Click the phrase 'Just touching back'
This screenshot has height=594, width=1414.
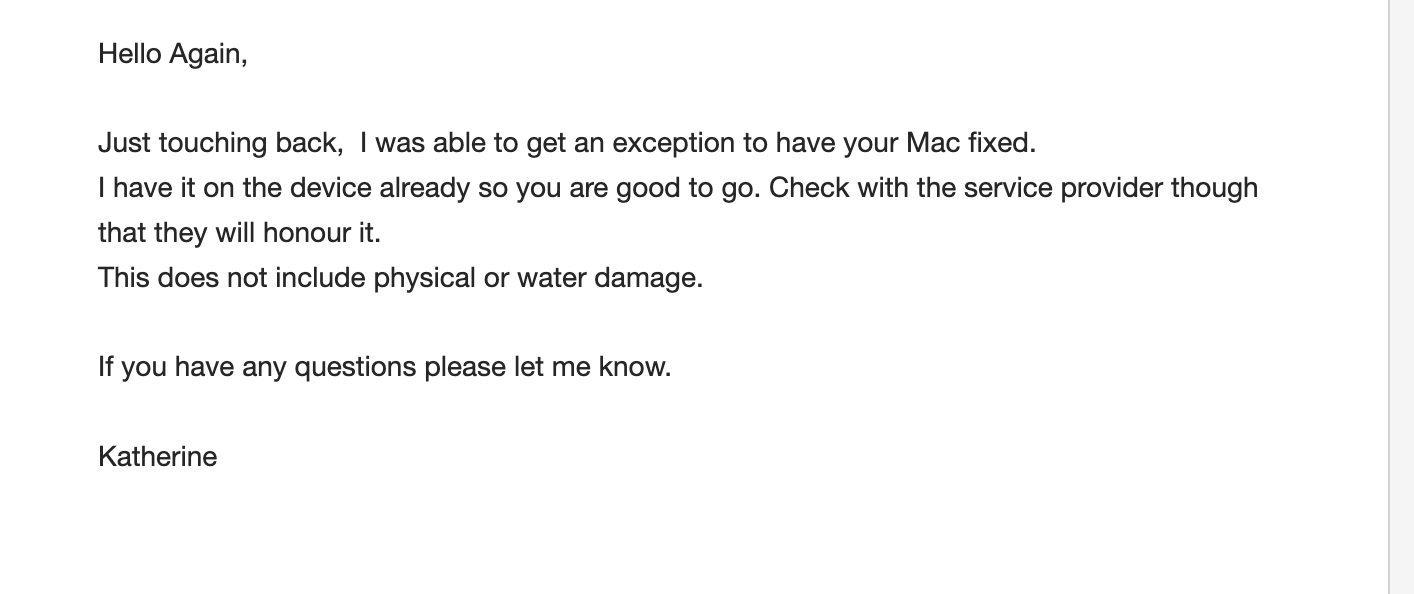coord(215,143)
